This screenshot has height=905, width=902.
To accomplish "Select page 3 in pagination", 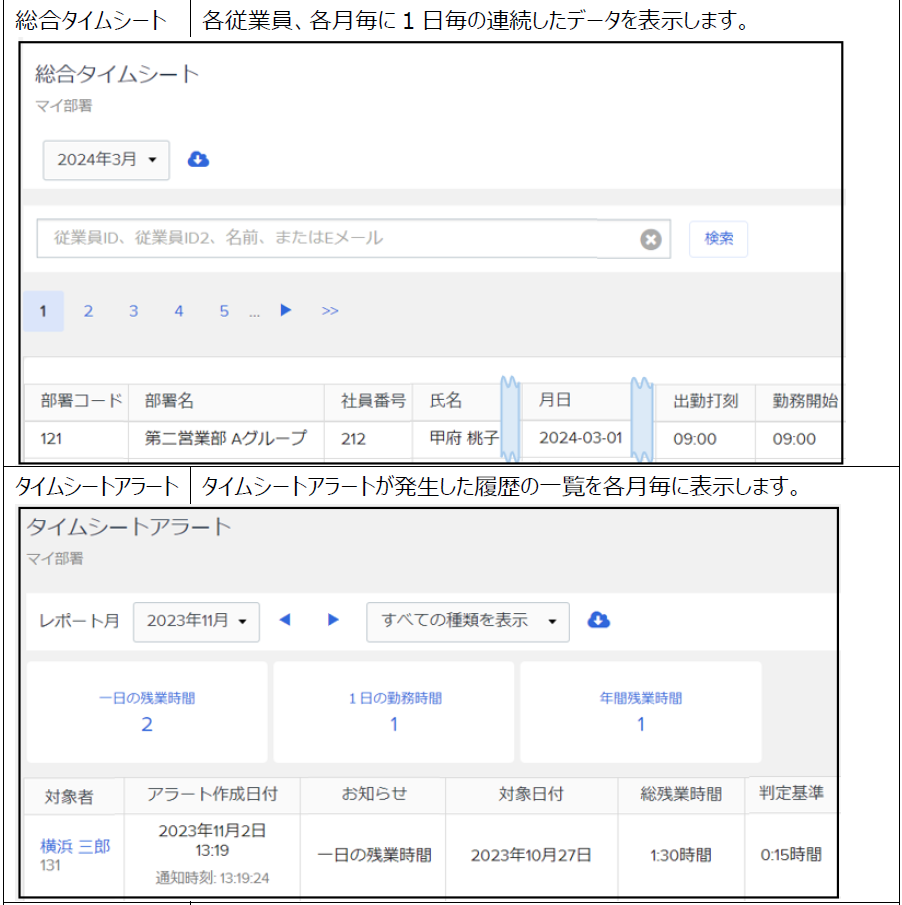I will click(133, 311).
